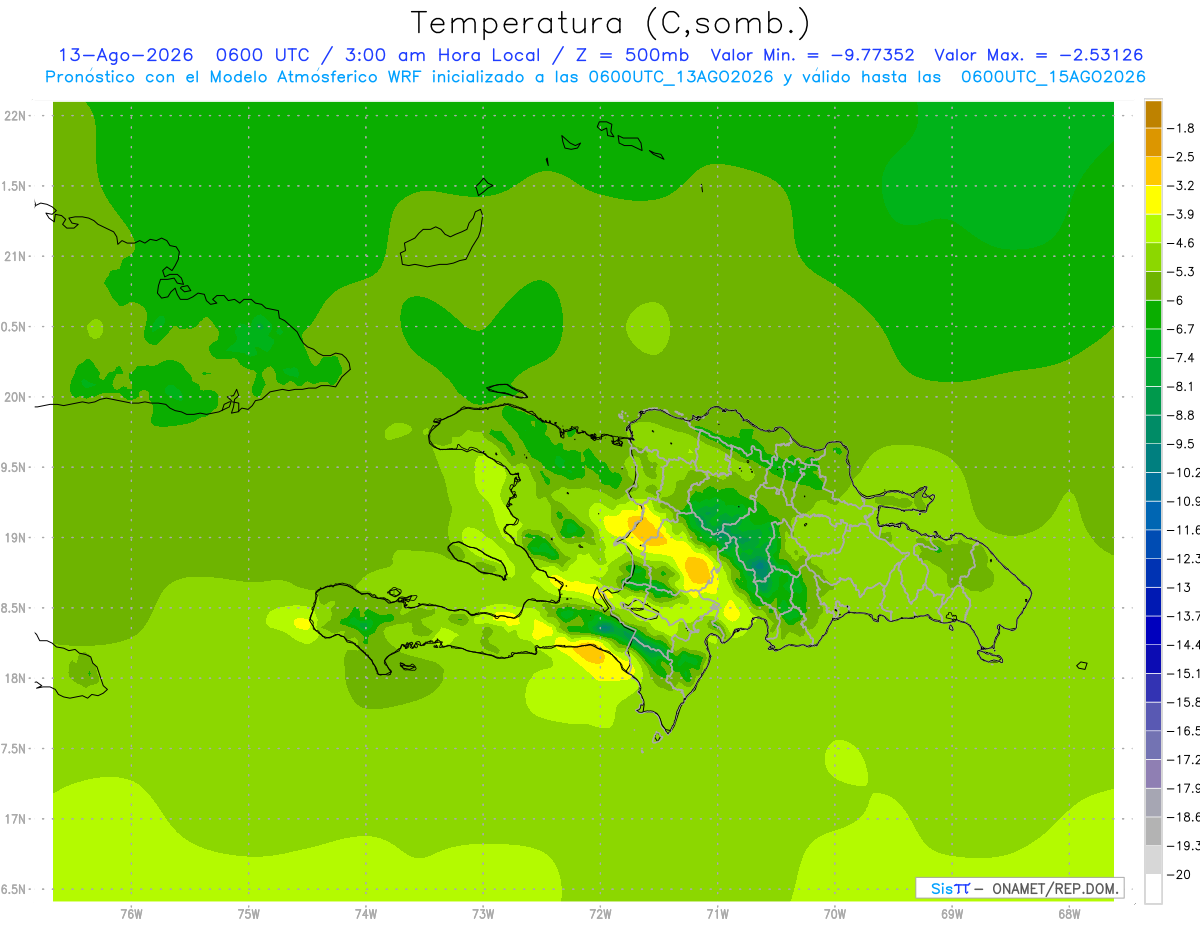Pick the white swatch below -20 on the scale
Screen dimensions: 1200x927
pyautogui.click(x=1153, y=889)
